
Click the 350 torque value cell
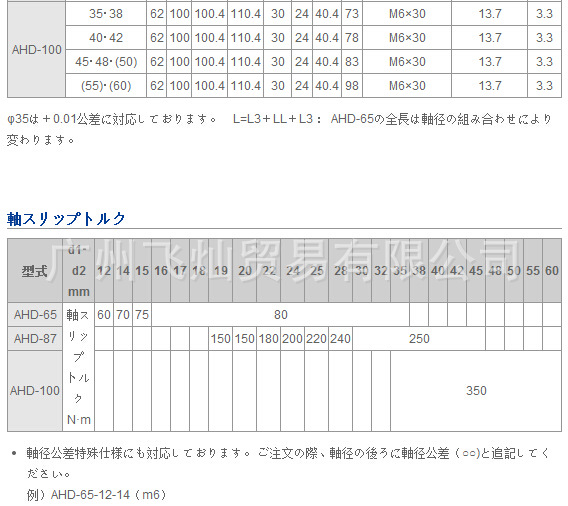[x=476, y=391]
